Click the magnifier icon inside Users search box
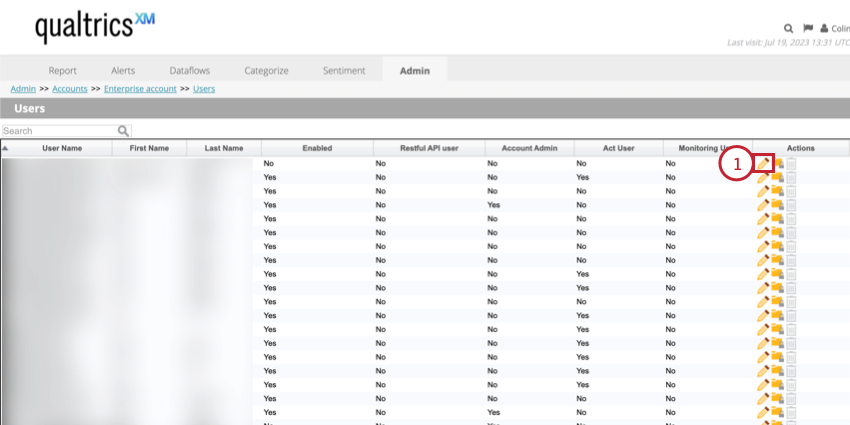Viewport: 850px width, 425px height. (x=124, y=131)
